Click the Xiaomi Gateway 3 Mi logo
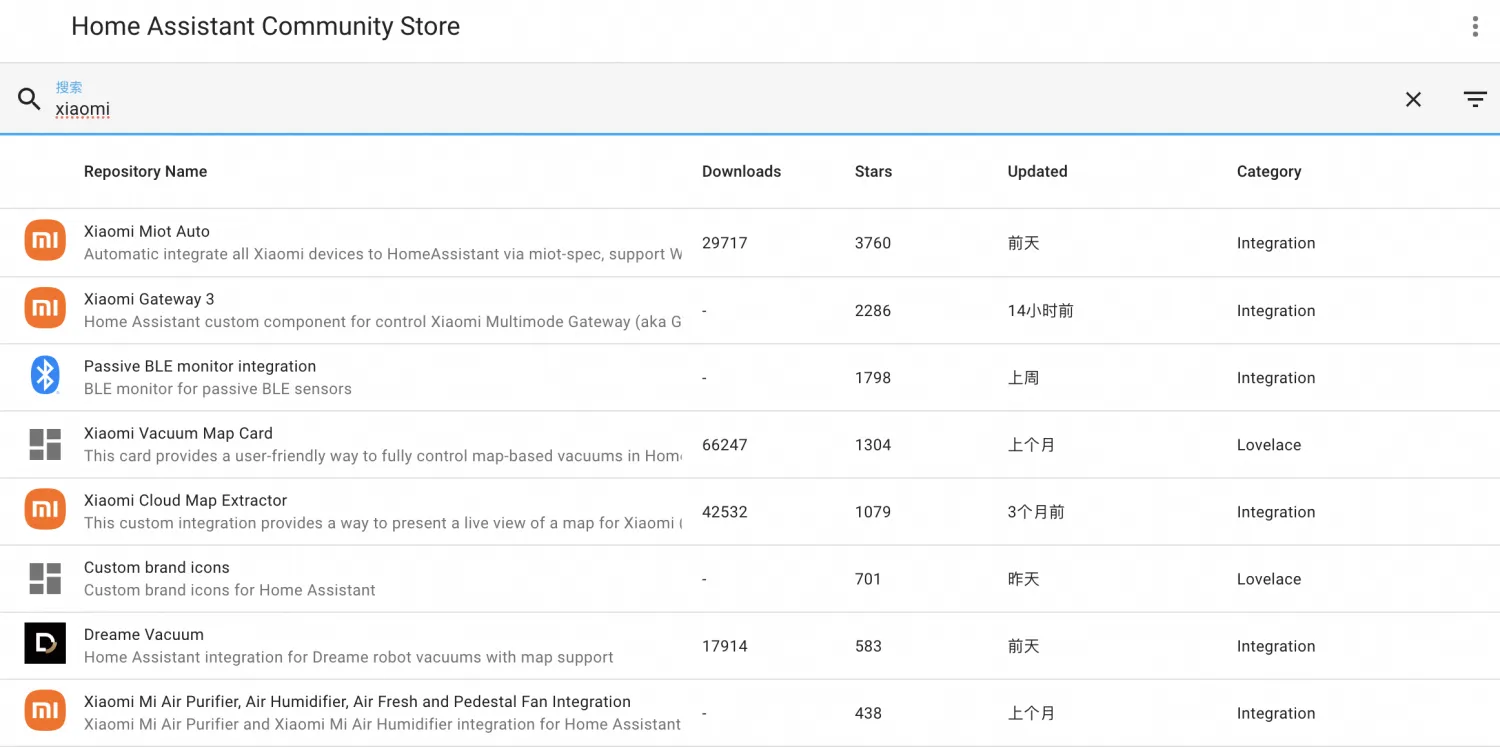The image size is (1500, 747). click(45, 307)
